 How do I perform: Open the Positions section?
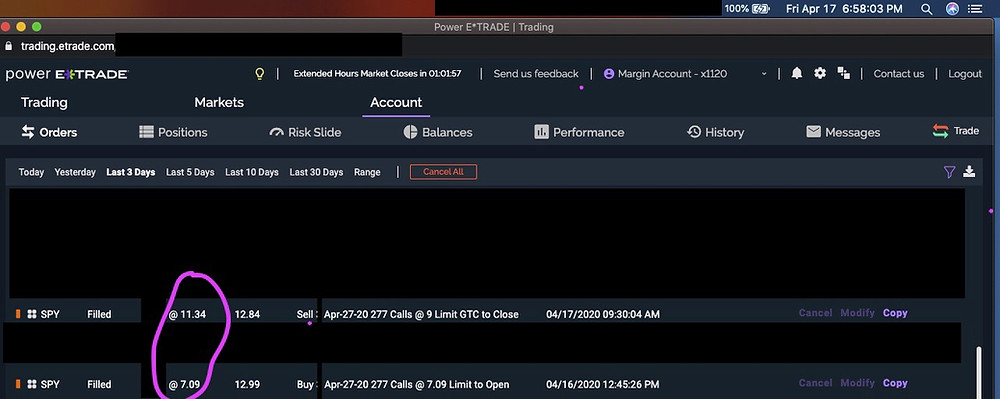tap(173, 133)
